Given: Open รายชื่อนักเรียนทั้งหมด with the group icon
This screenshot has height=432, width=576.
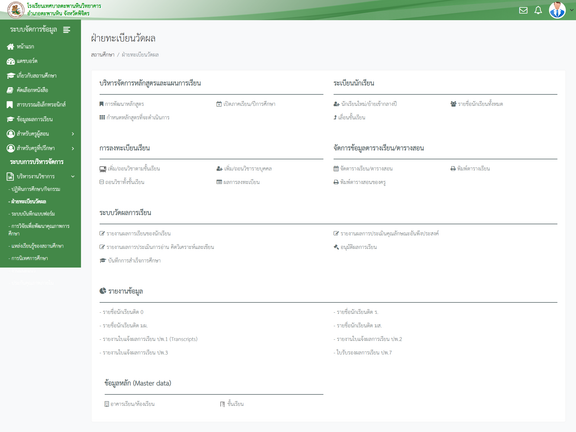Looking at the screenshot, I should tap(476, 104).
